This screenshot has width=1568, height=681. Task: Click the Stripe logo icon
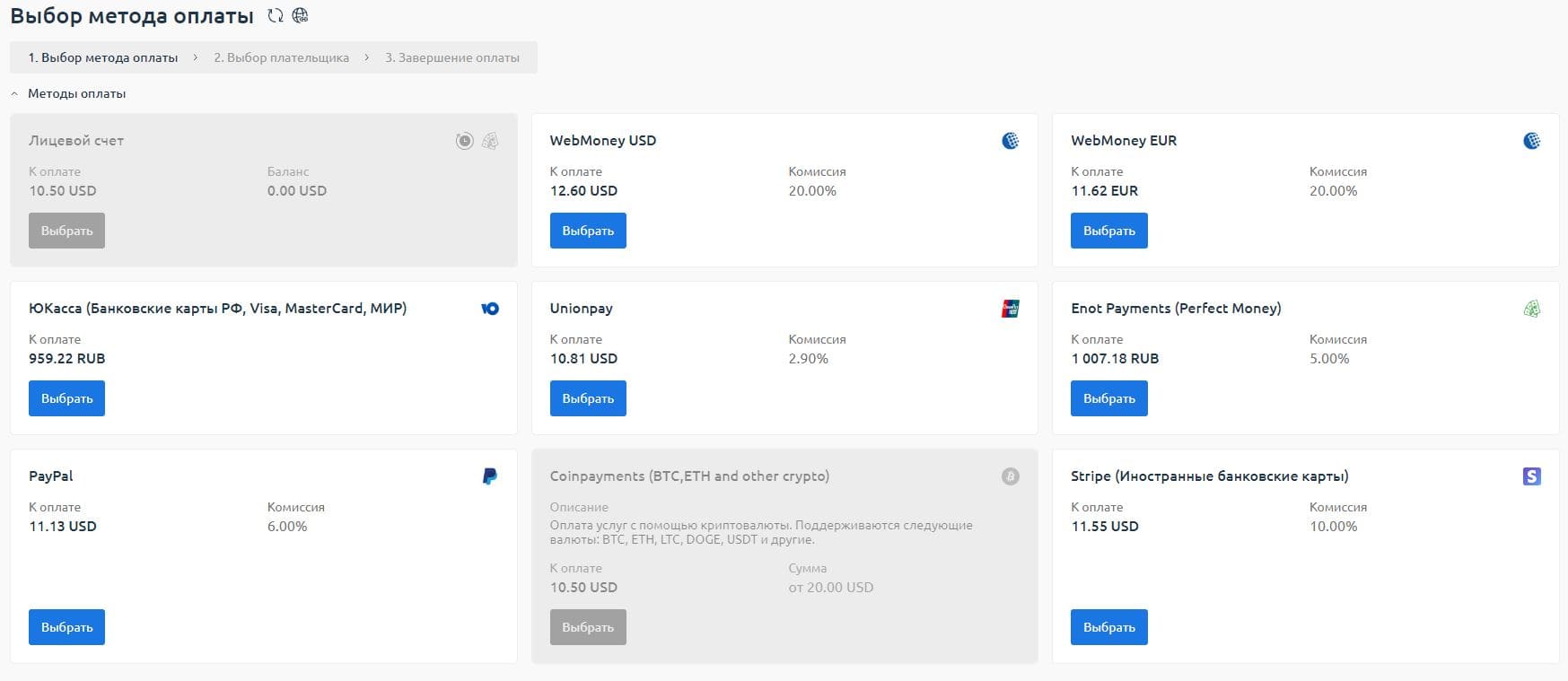pos(1532,476)
